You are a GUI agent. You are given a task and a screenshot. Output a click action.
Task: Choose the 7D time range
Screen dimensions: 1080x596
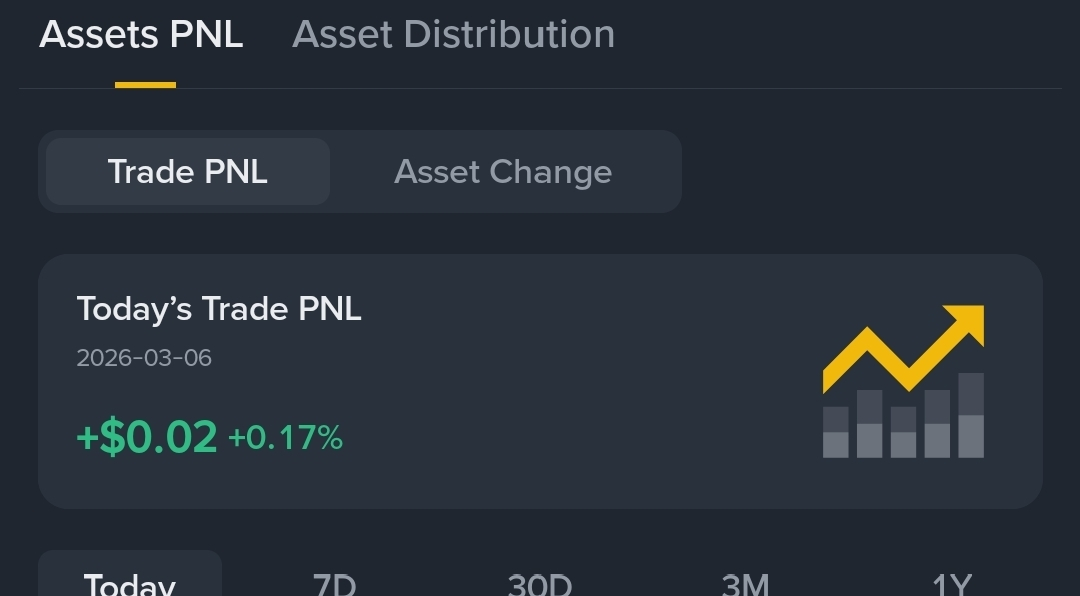(334, 584)
